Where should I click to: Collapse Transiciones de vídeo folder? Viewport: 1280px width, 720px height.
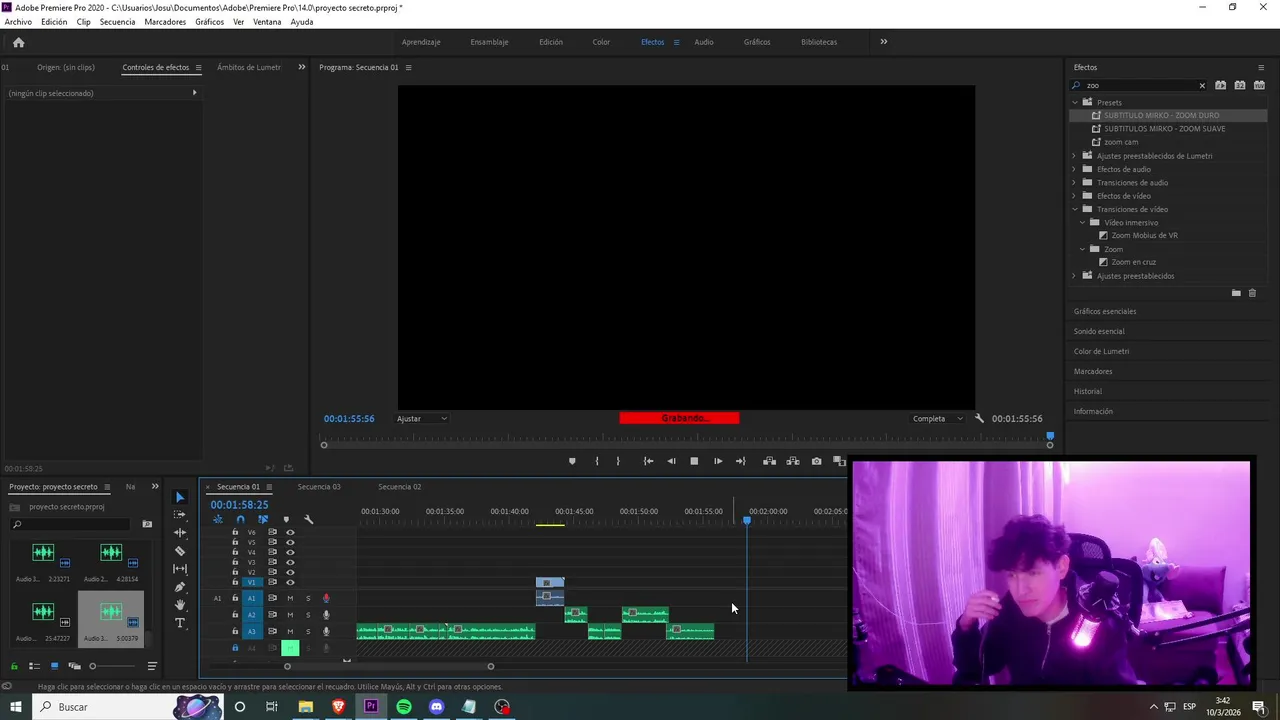1075,209
